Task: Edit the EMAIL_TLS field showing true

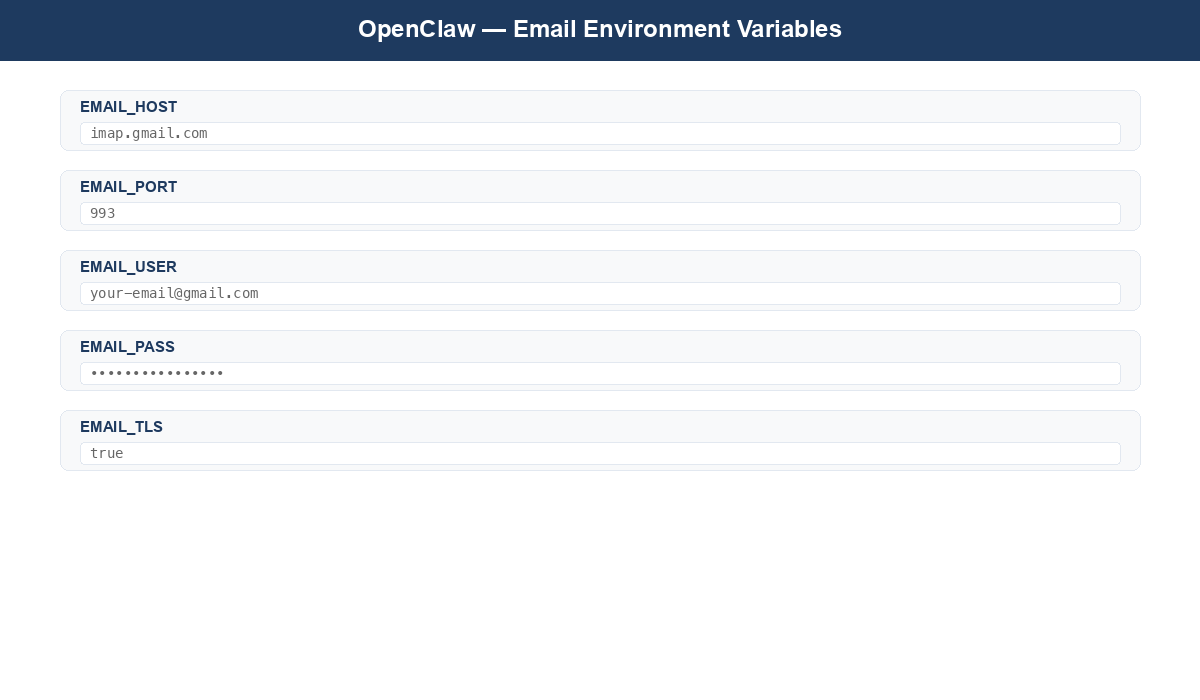Action: tap(600, 453)
